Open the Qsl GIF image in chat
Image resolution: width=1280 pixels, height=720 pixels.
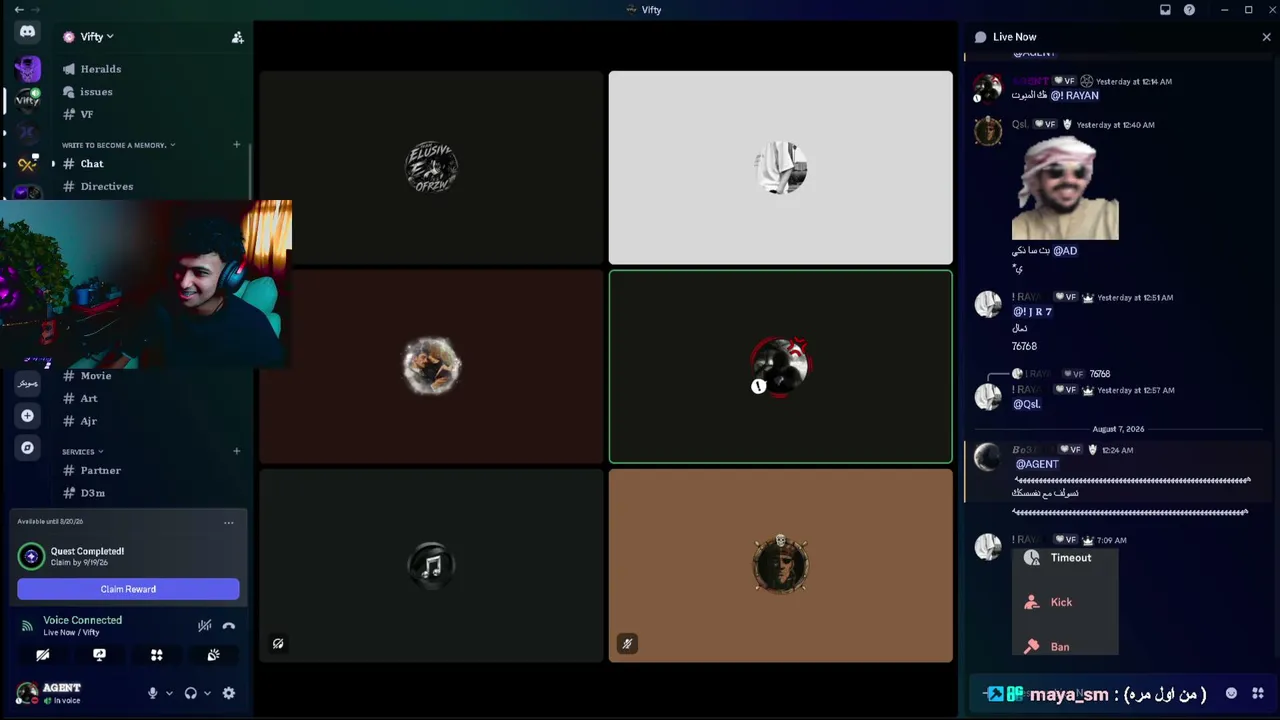[x=1065, y=187]
